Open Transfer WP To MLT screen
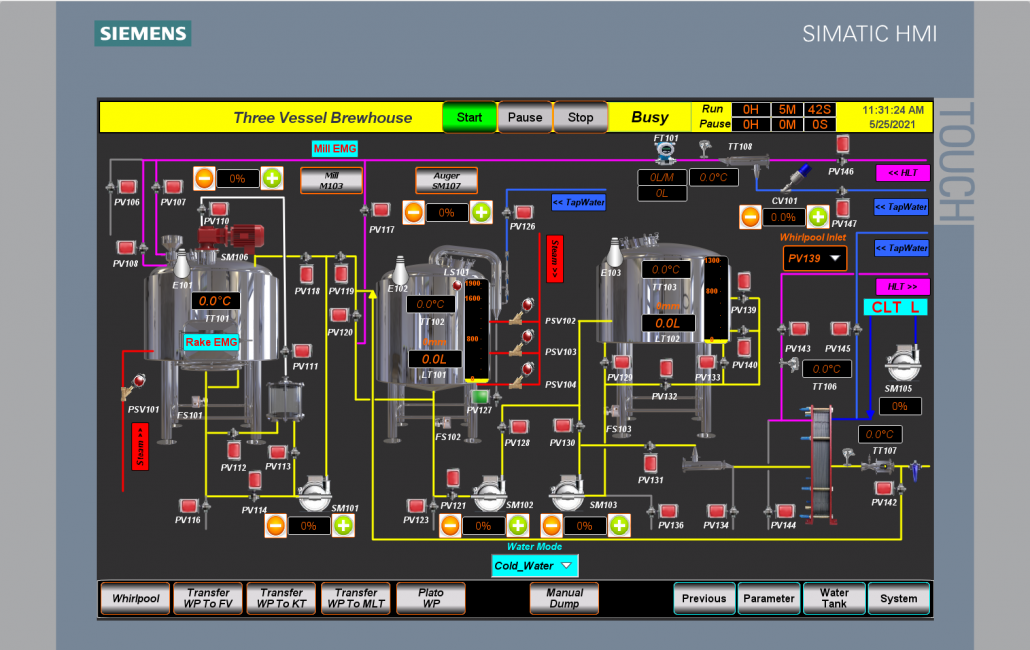Viewport: 1030px width, 650px height. coord(355,598)
